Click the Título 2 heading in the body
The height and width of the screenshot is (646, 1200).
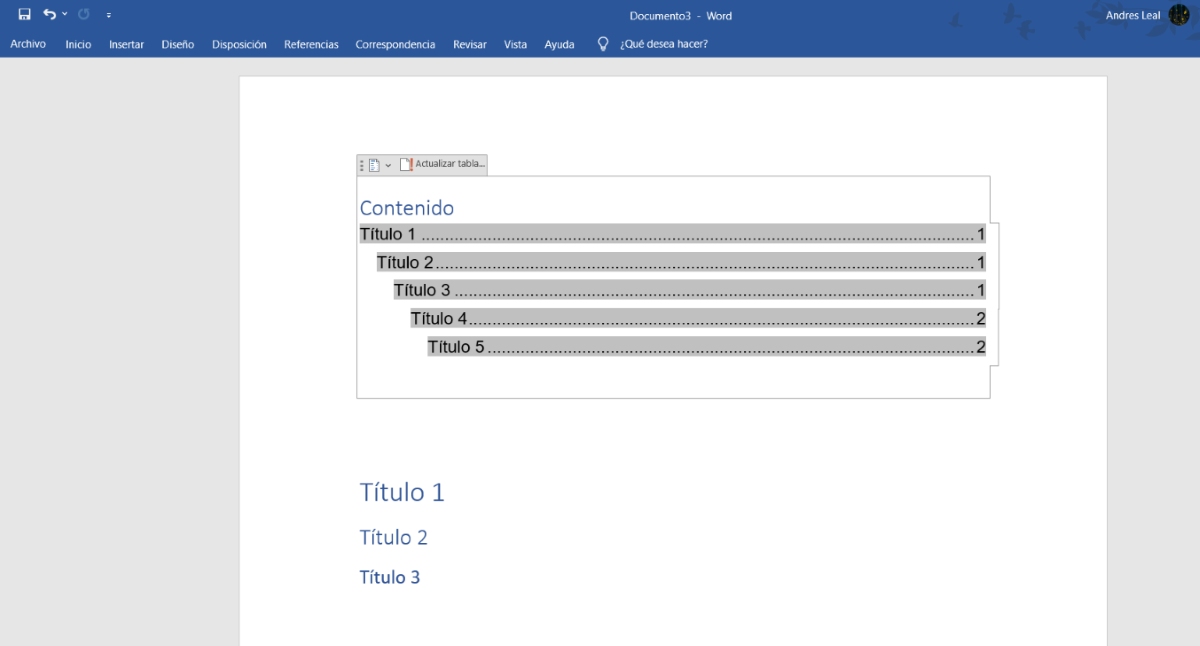click(393, 537)
